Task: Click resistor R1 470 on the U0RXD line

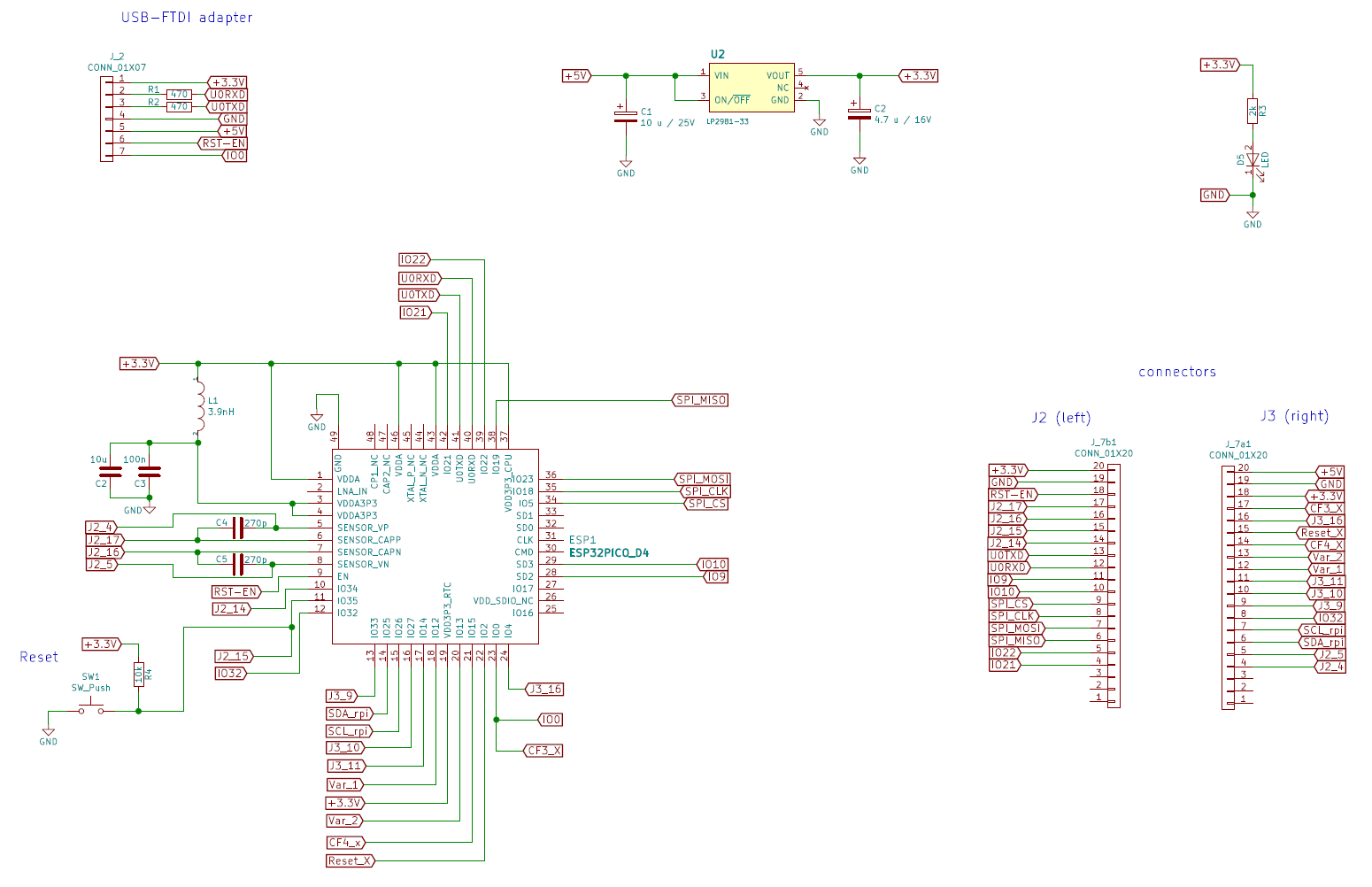Action: coord(180,94)
